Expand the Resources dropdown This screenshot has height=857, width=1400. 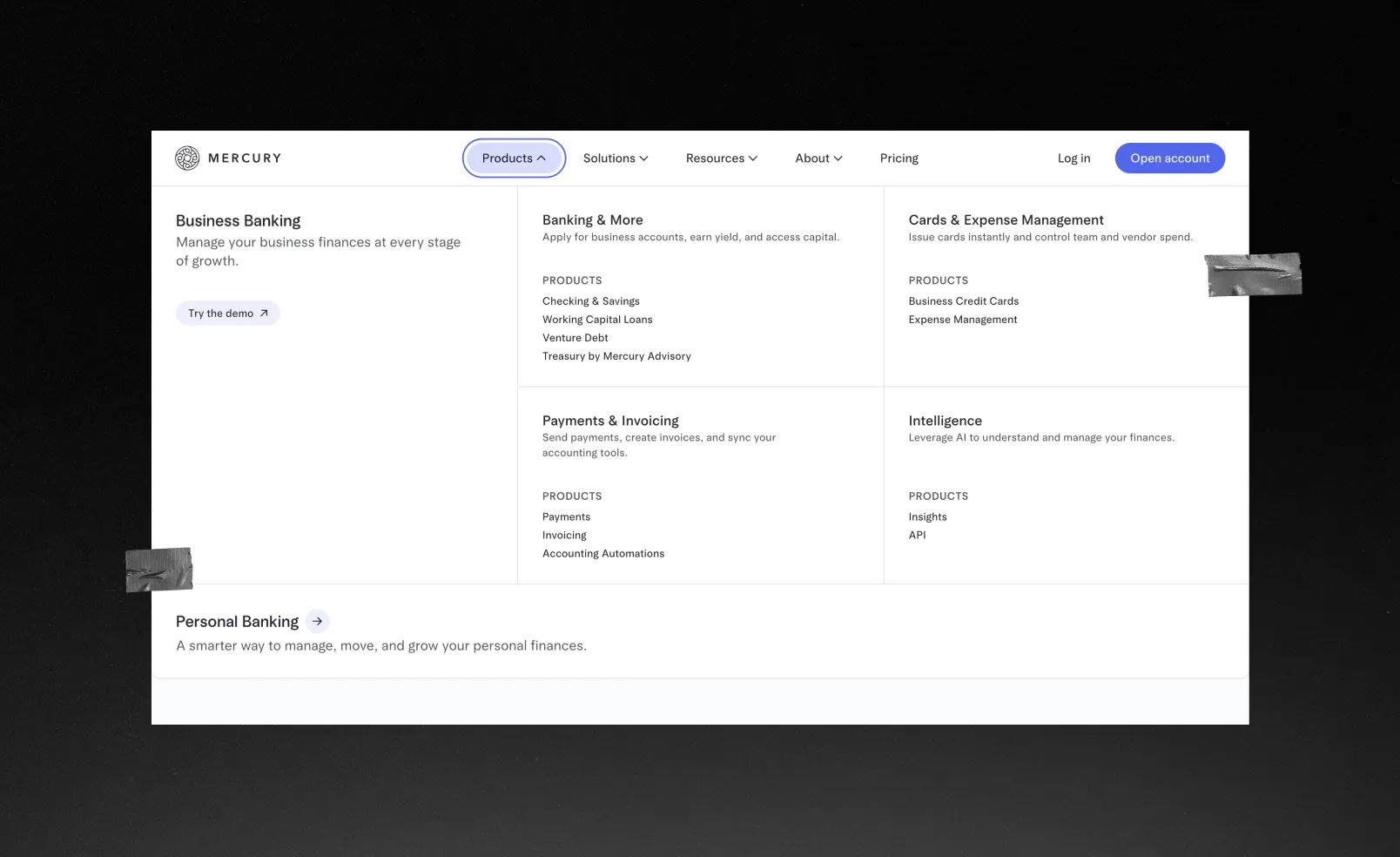(x=722, y=158)
